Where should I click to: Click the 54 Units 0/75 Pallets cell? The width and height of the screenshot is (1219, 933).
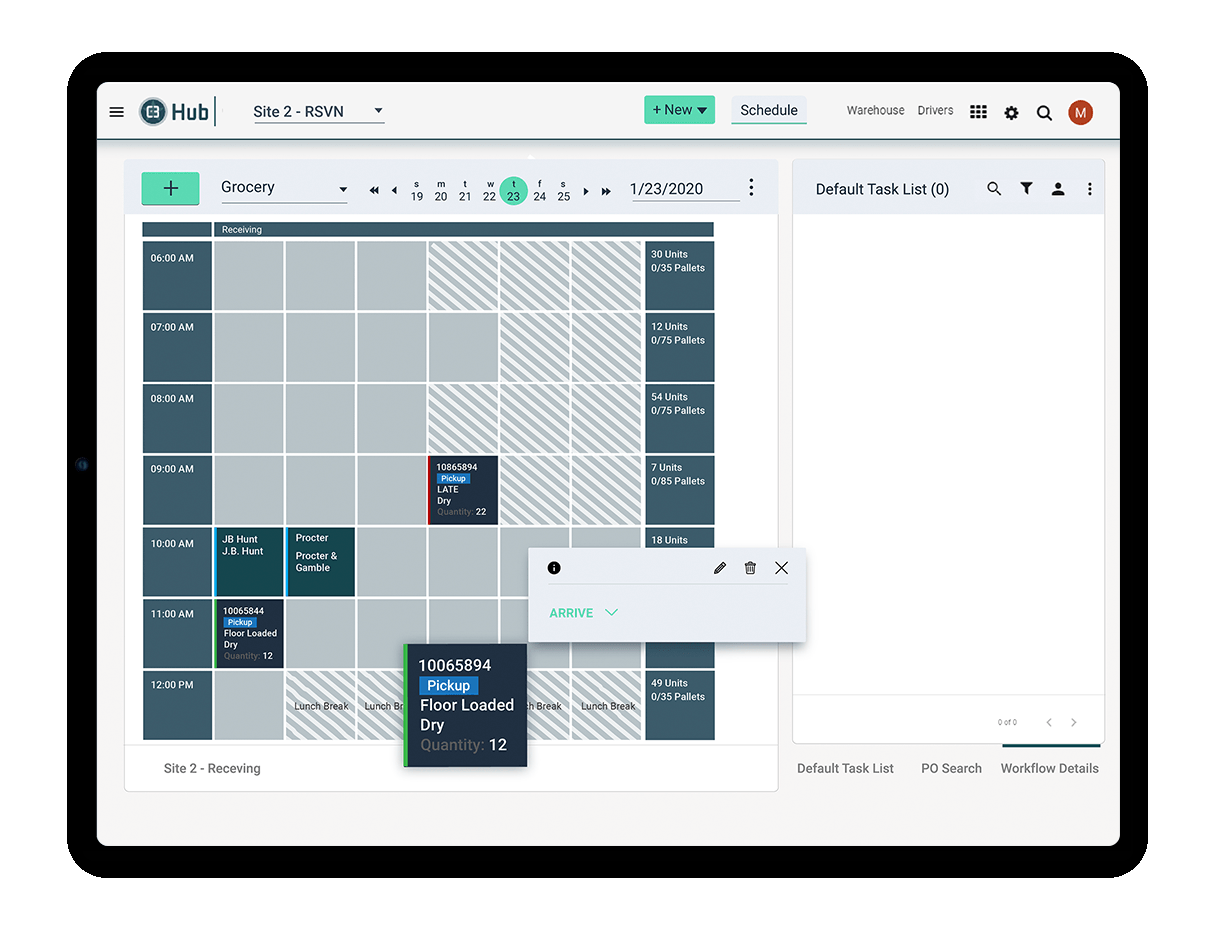pyautogui.click(x=680, y=419)
